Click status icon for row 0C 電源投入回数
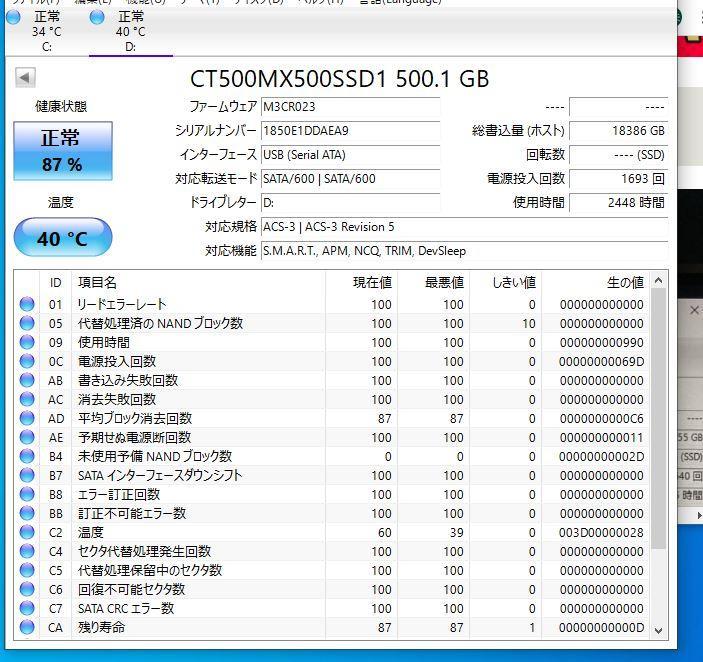 point(27,361)
